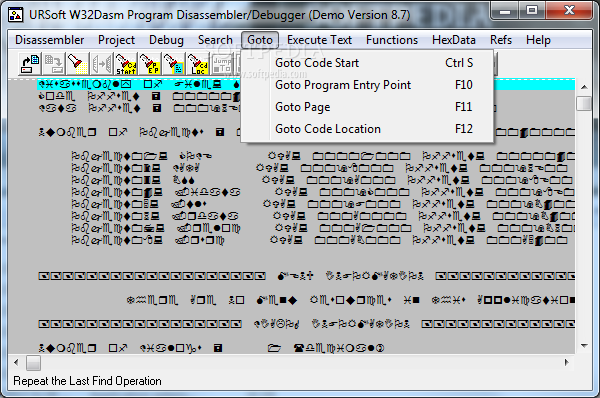Select the Goto Page menu entry
Screen dimensions: 600x398
tap(367, 107)
